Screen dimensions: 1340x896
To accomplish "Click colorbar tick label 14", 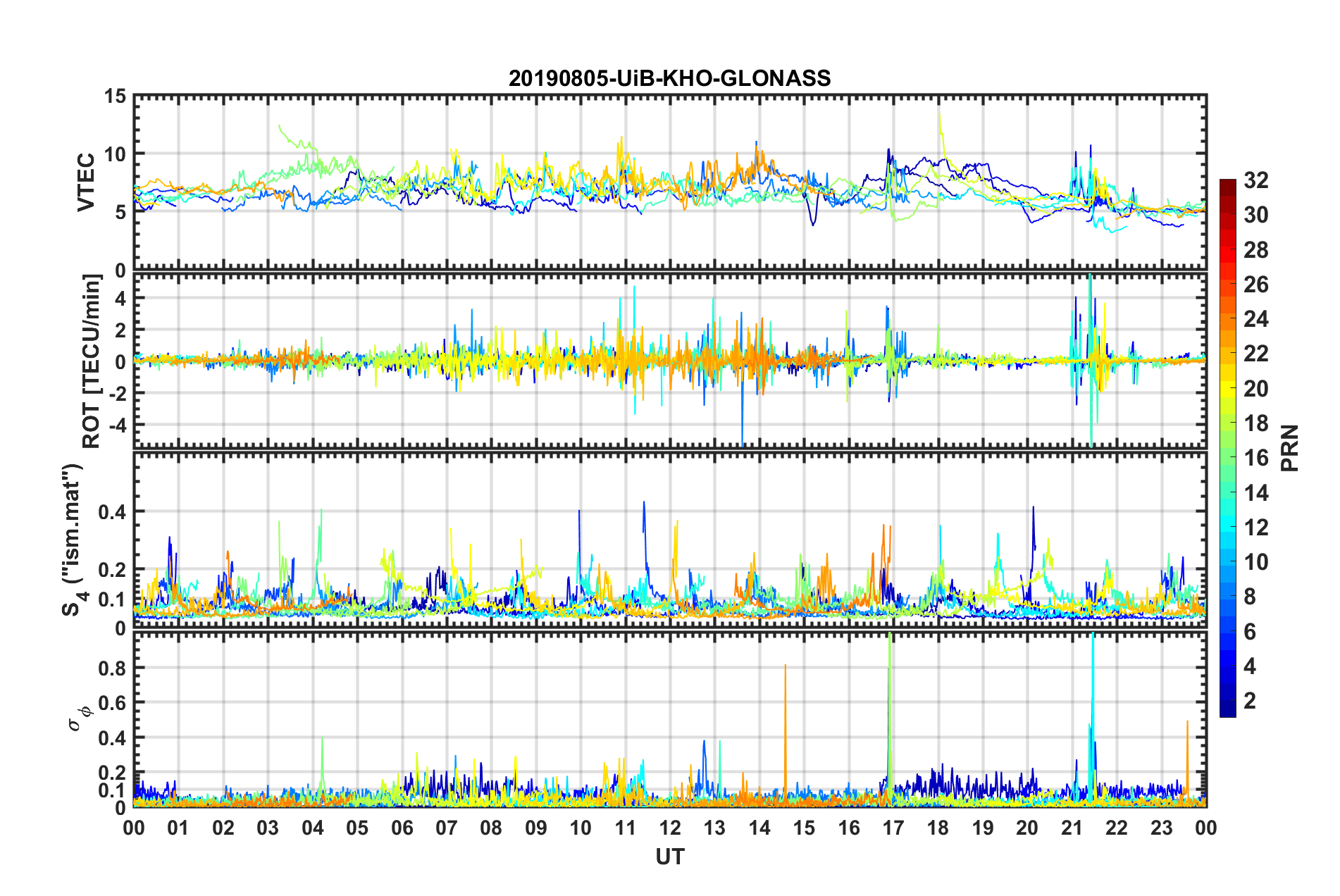I will coord(1255,493).
